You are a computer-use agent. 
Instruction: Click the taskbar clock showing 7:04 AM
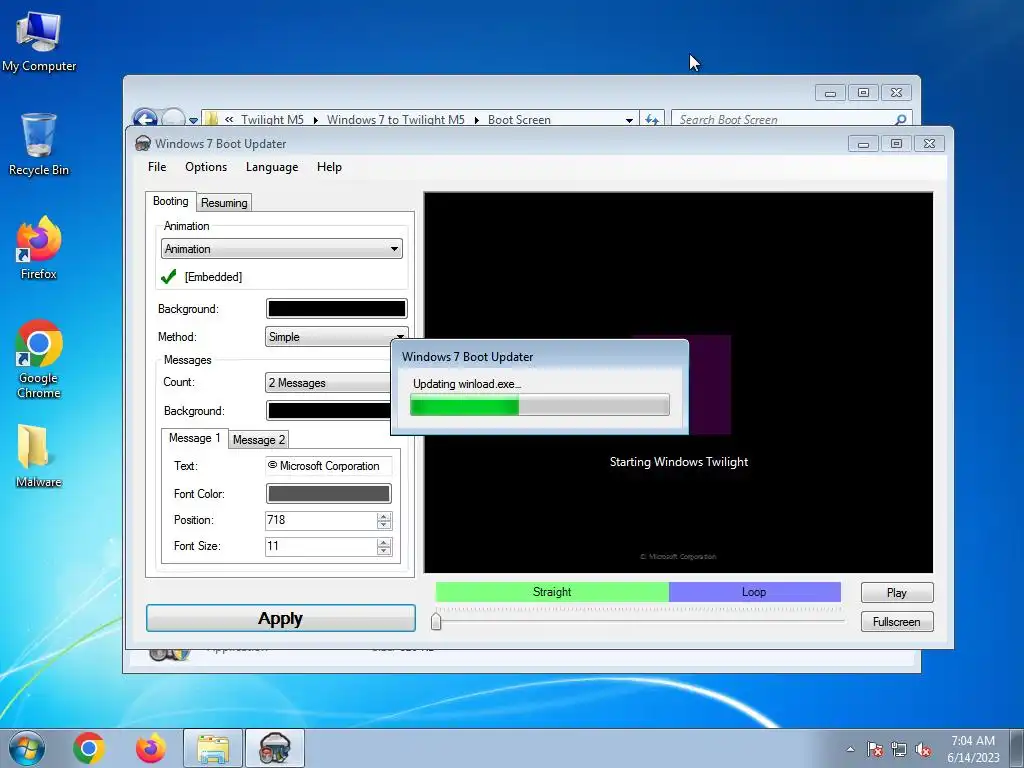tap(973, 749)
